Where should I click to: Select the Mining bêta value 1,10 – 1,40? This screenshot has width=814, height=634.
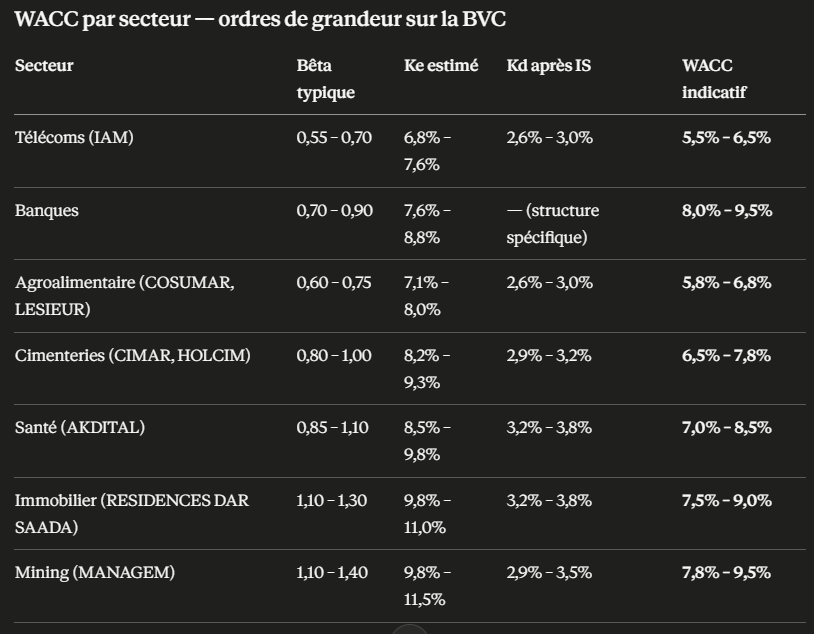pyautogui.click(x=333, y=573)
